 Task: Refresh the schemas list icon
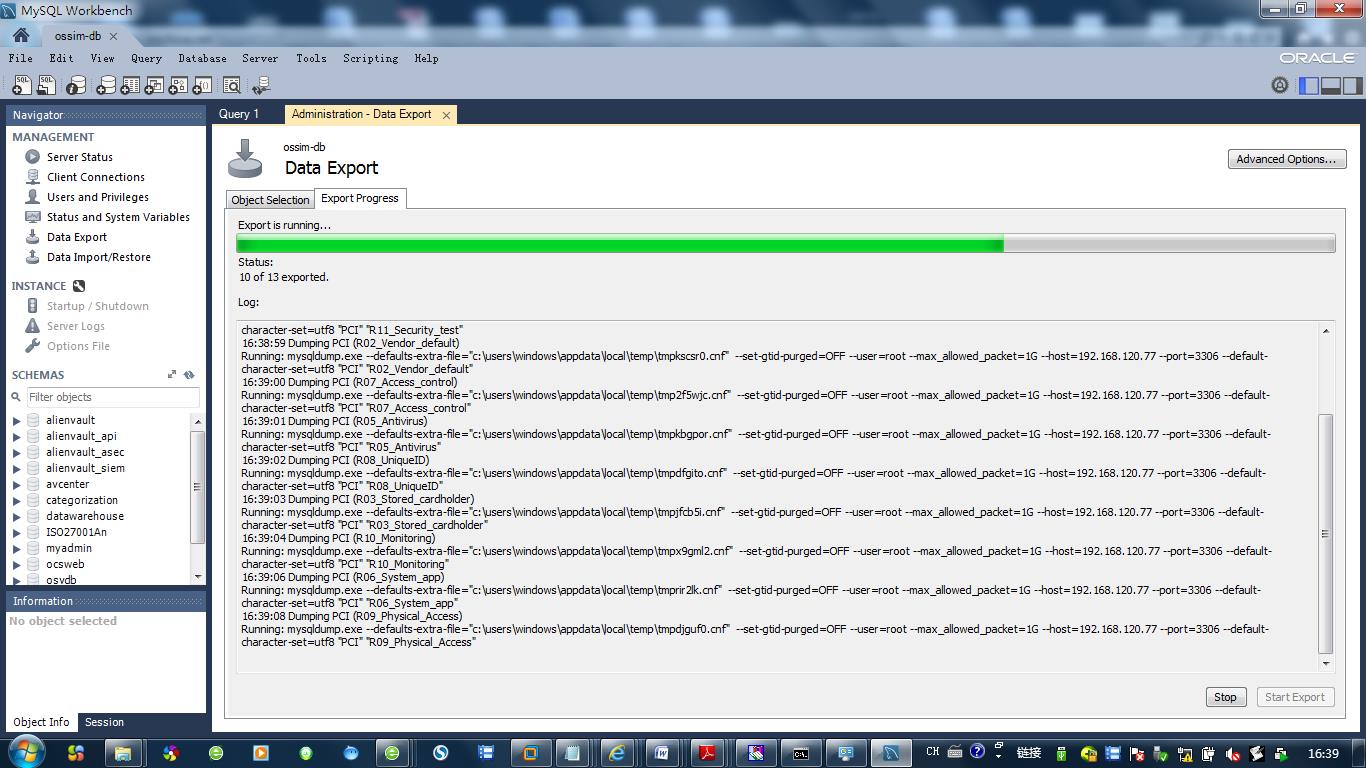(189, 375)
